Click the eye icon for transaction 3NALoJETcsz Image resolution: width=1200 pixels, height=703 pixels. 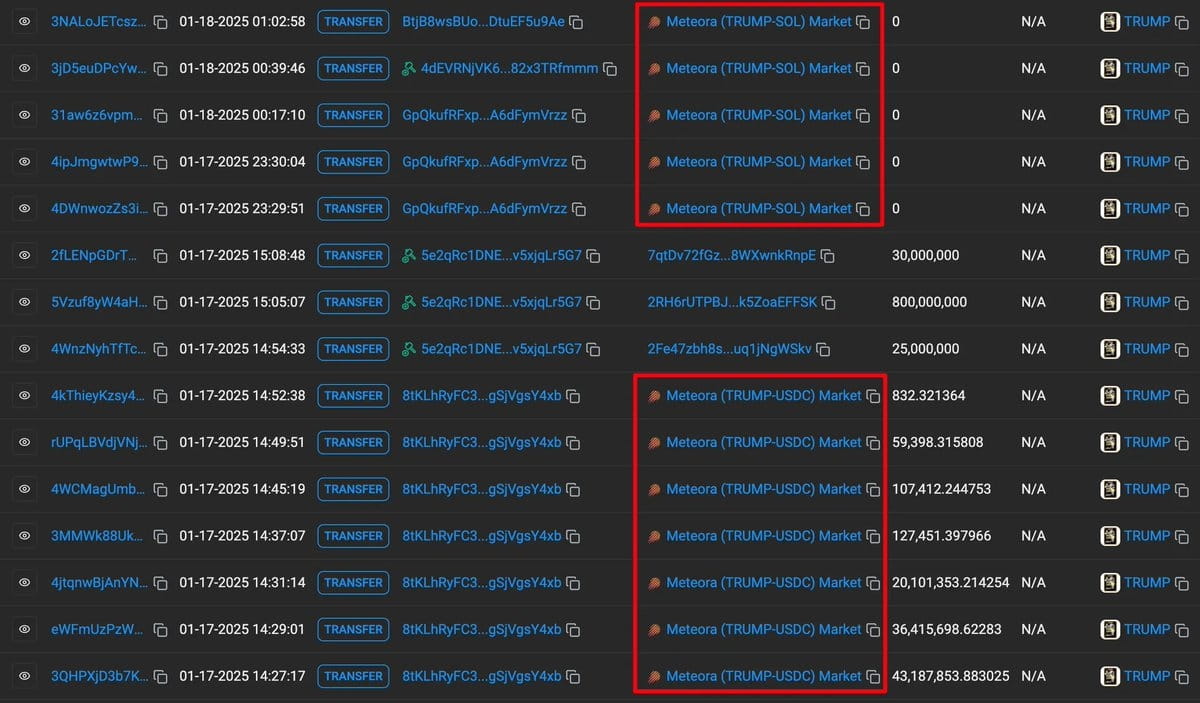pyautogui.click(x=24, y=21)
